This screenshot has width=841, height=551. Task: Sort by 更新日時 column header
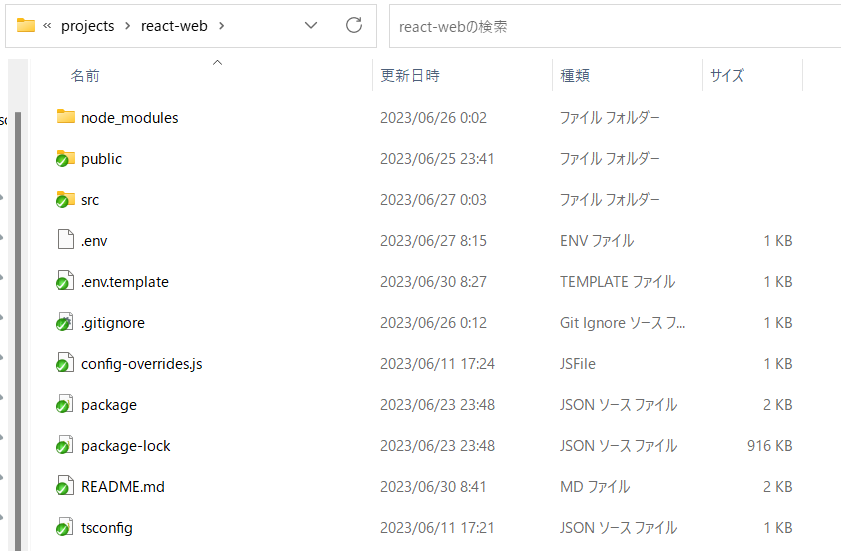tap(410, 76)
